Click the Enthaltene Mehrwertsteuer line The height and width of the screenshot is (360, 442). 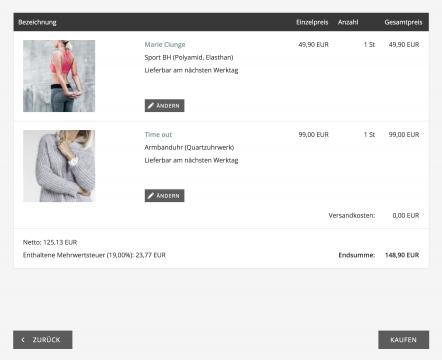pyautogui.click(x=94, y=255)
